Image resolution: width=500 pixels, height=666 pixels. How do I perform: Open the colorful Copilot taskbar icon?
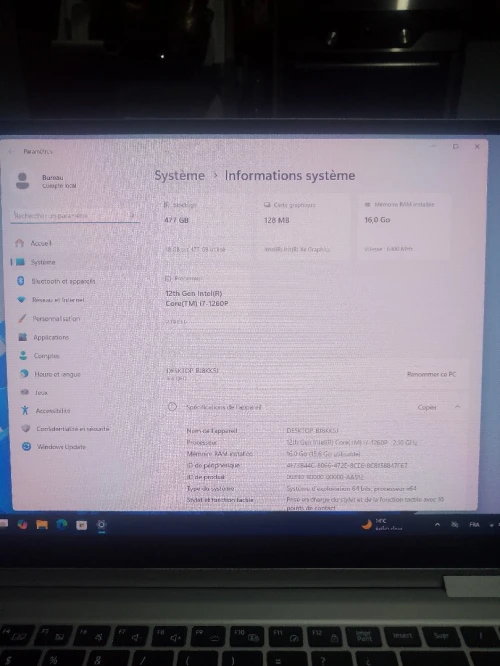[x=22, y=525]
